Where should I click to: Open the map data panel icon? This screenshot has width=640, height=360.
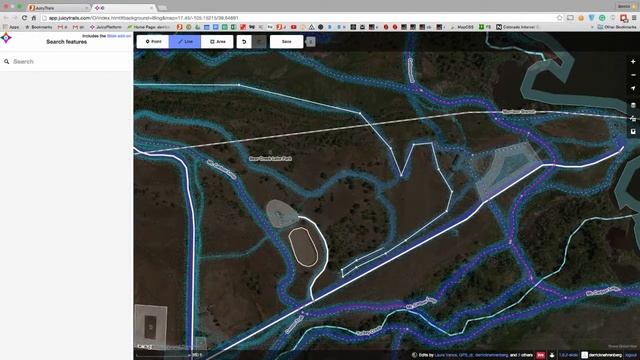[x=633, y=118]
